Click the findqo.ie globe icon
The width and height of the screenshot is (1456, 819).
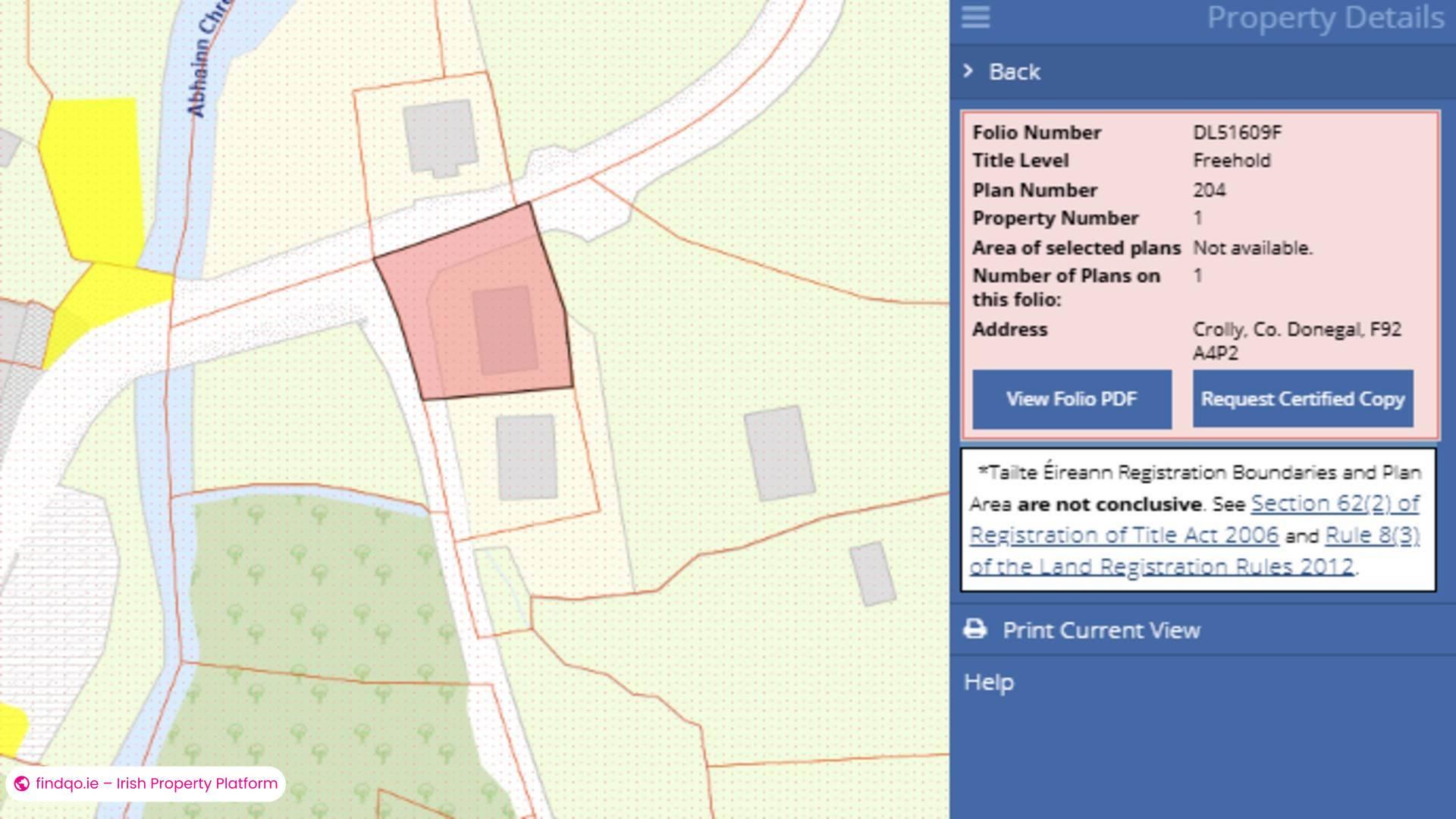(22, 784)
